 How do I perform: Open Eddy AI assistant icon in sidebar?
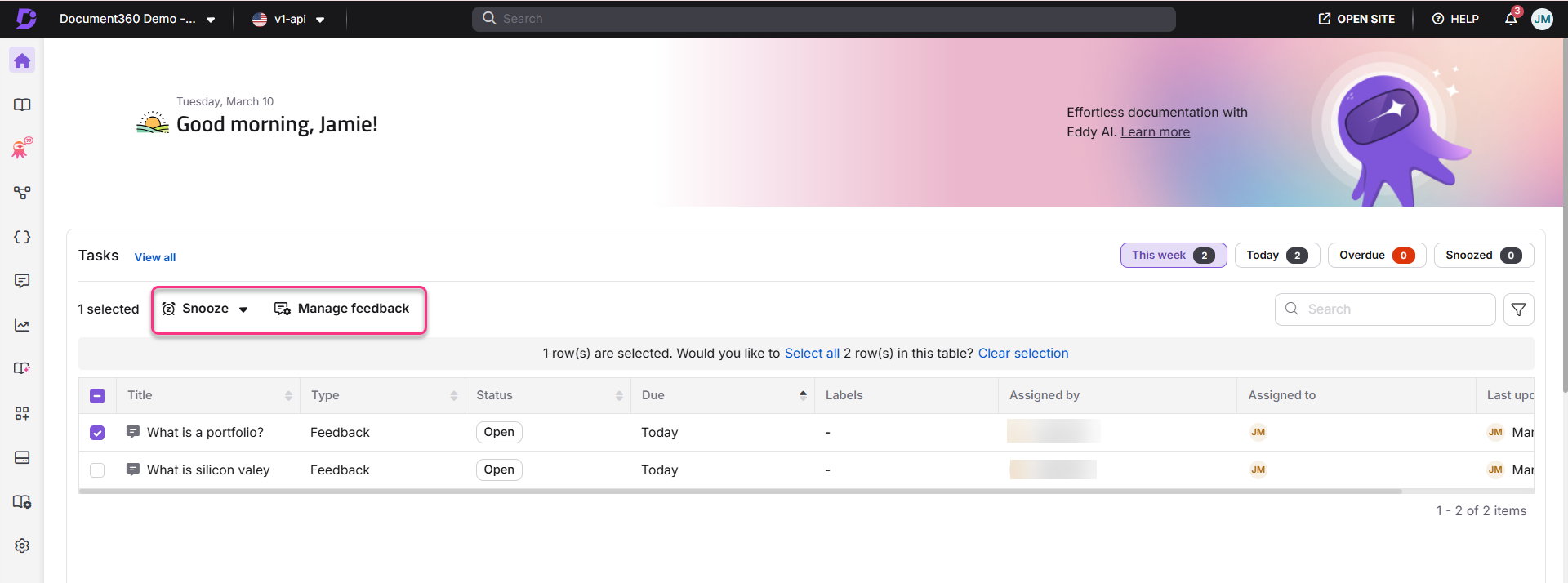pyautogui.click(x=22, y=148)
